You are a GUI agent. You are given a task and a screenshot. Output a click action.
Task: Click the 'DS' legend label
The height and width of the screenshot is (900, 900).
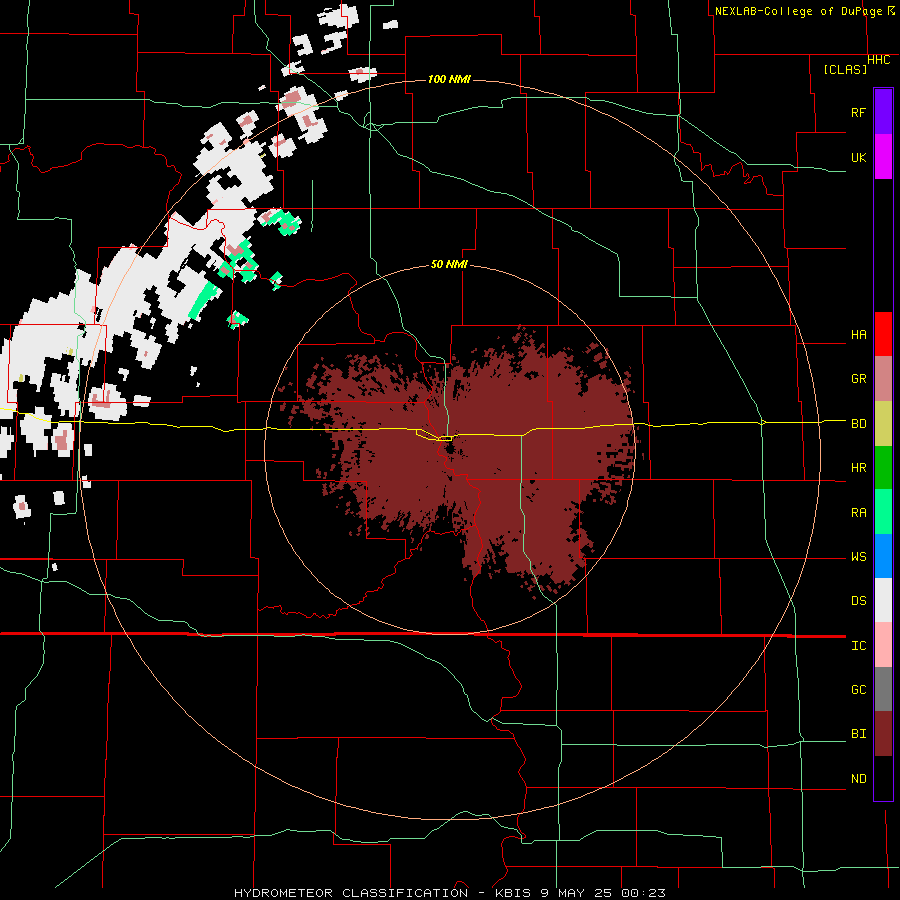point(859,601)
